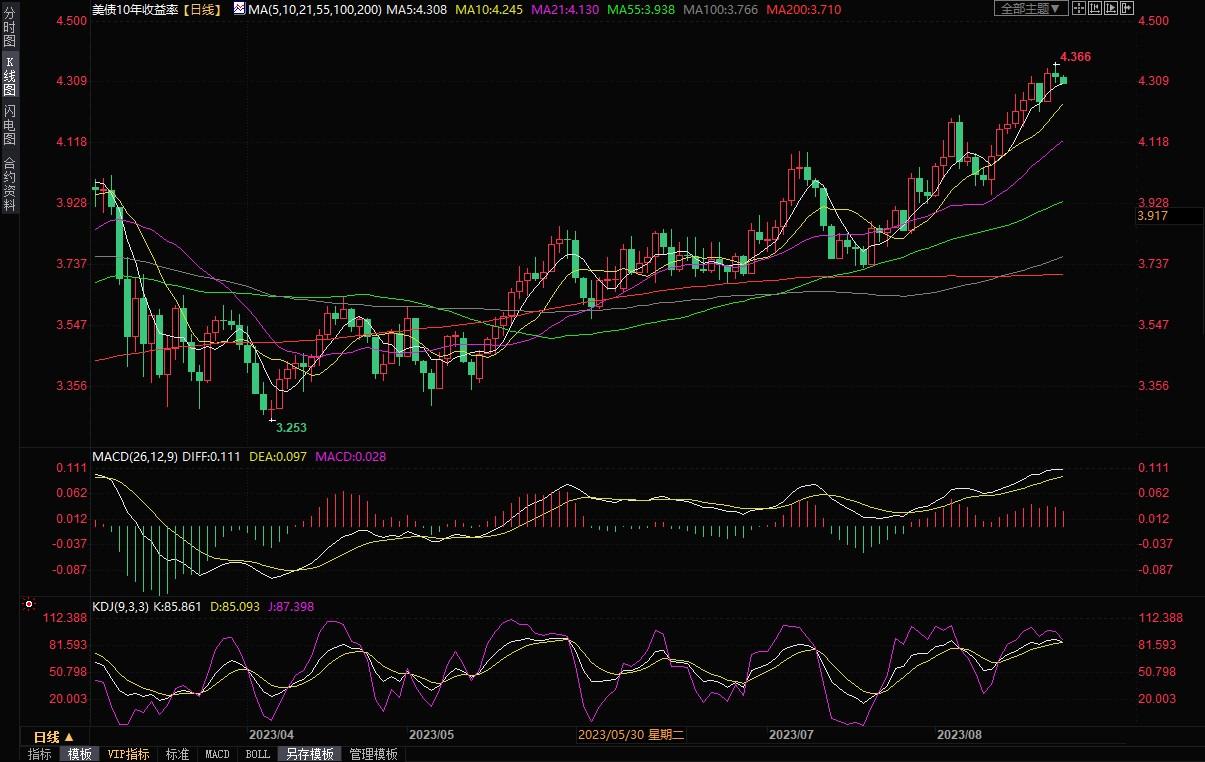Click the 另存模板 button

click(x=309, y=754)
